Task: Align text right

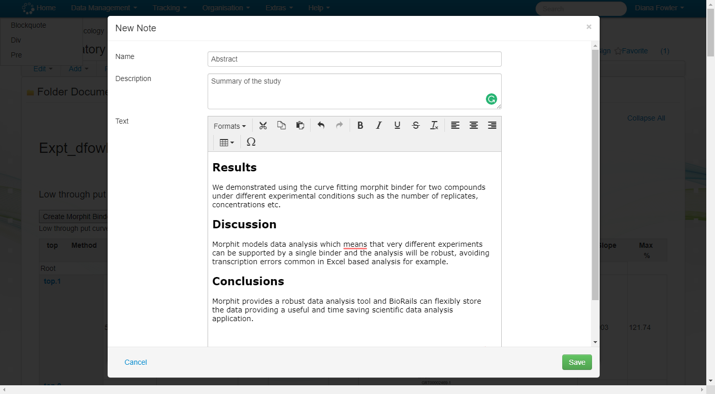Action: pyautogui.click(x=492, y=125)
